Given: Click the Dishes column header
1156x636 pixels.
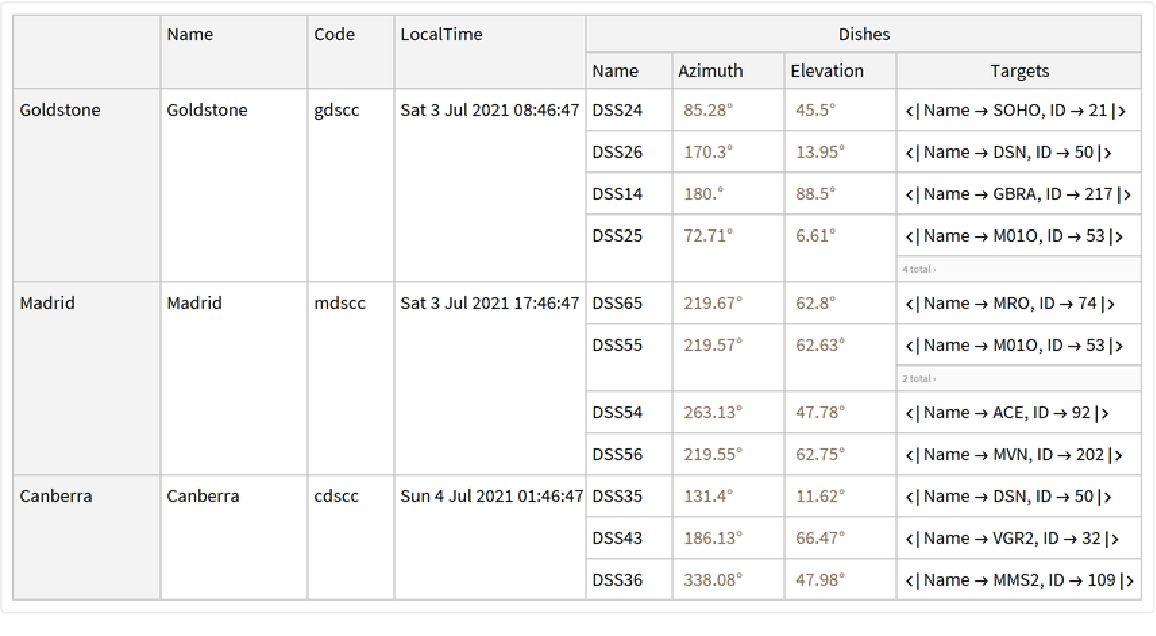Looking at the screenshot, I should [x=863, y=34].
